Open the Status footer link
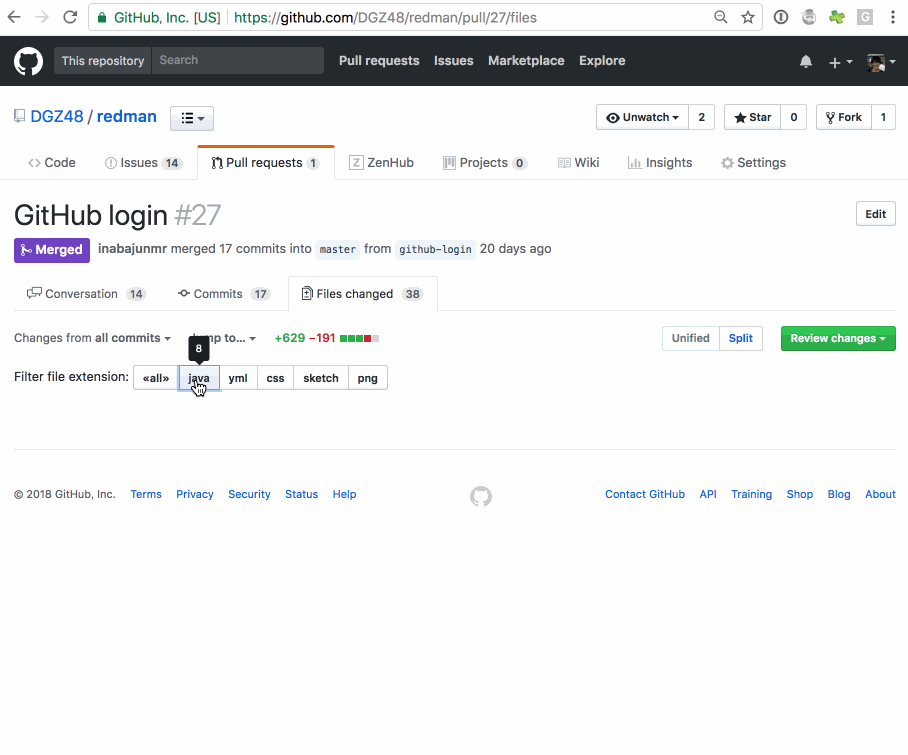908x755 pixels. (302, 494)
